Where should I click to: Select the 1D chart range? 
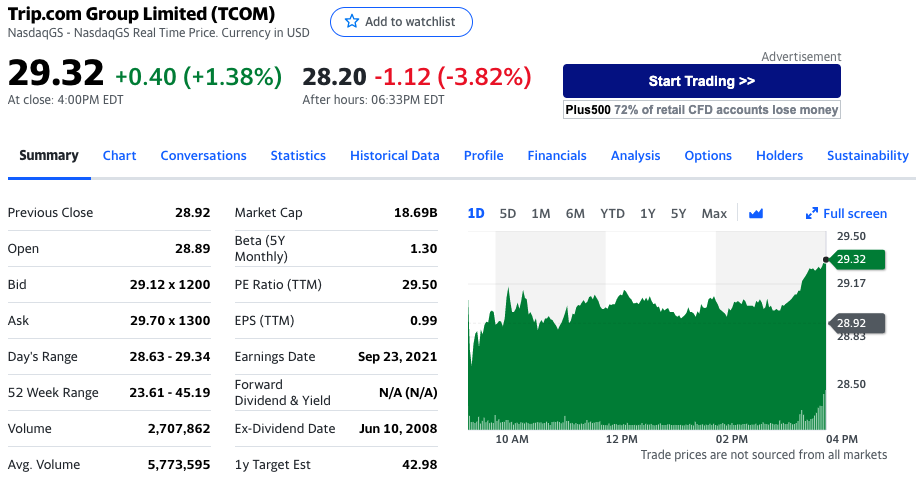(476, 213)
